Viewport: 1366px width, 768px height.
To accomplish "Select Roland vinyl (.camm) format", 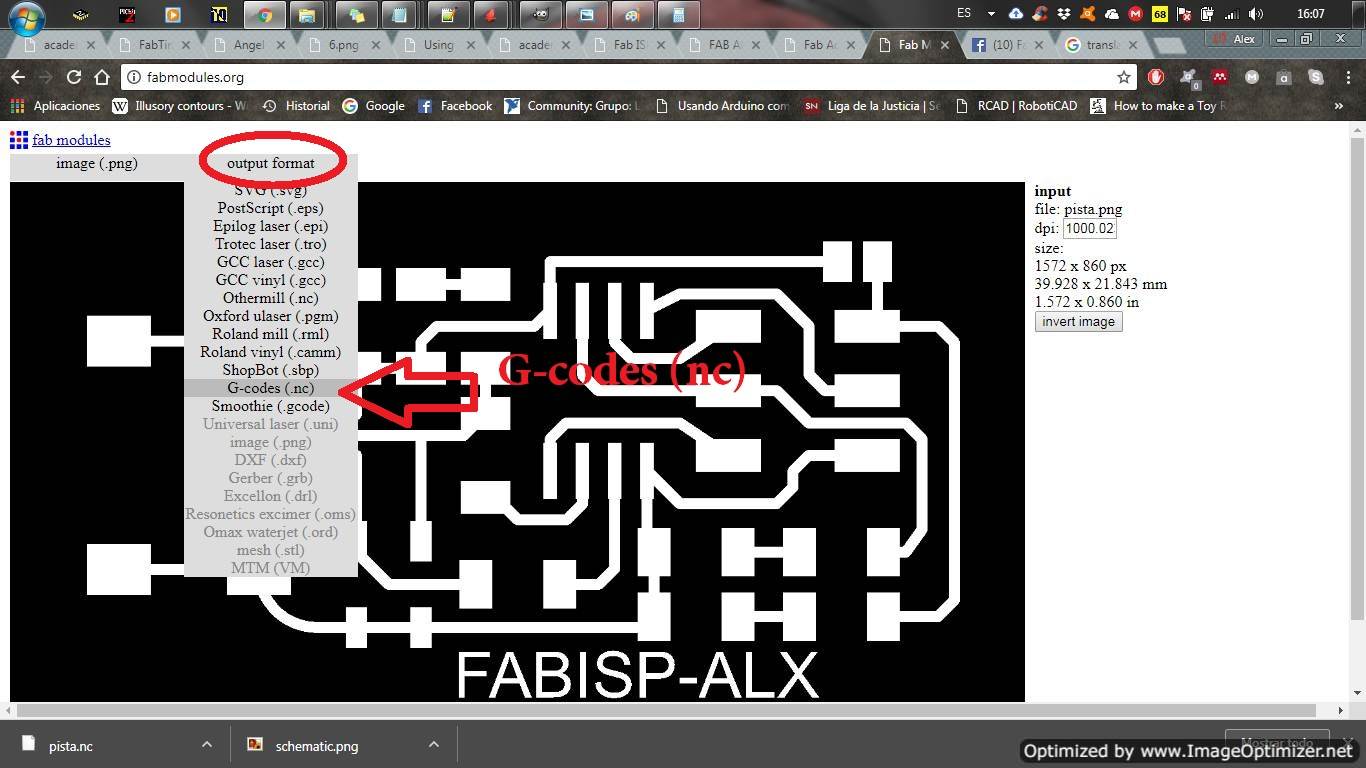I will (x=270, y=352).
